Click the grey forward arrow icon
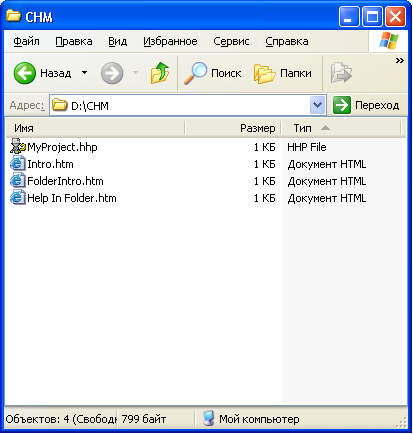 point(112,73)
